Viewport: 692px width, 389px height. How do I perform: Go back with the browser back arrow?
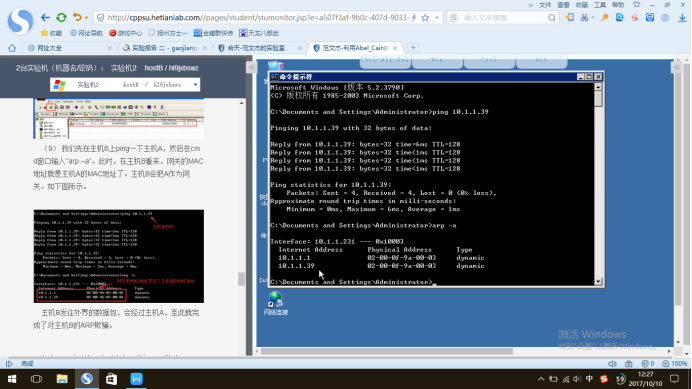coord(45,18)
